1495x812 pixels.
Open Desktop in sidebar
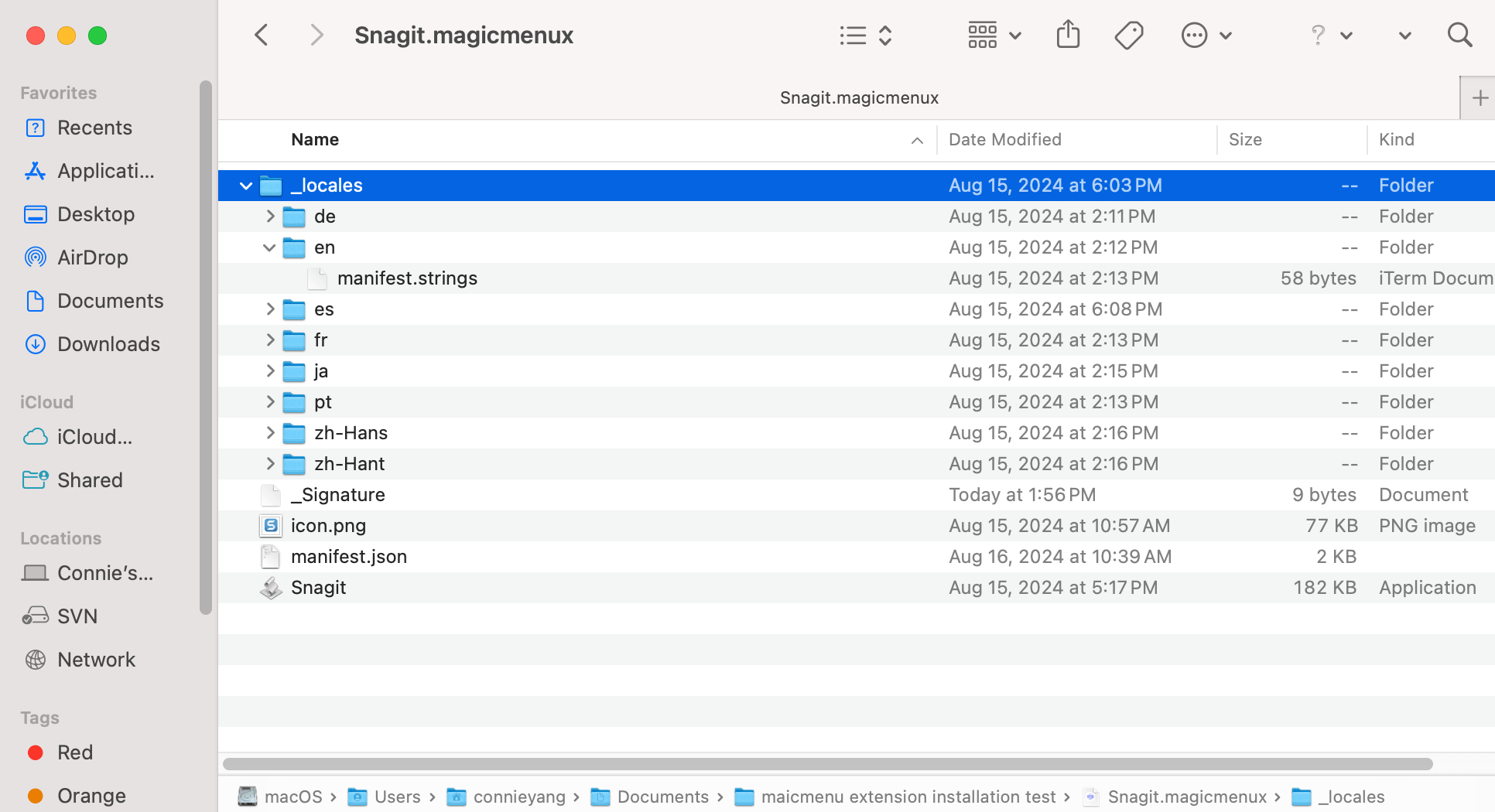[96, 214]
